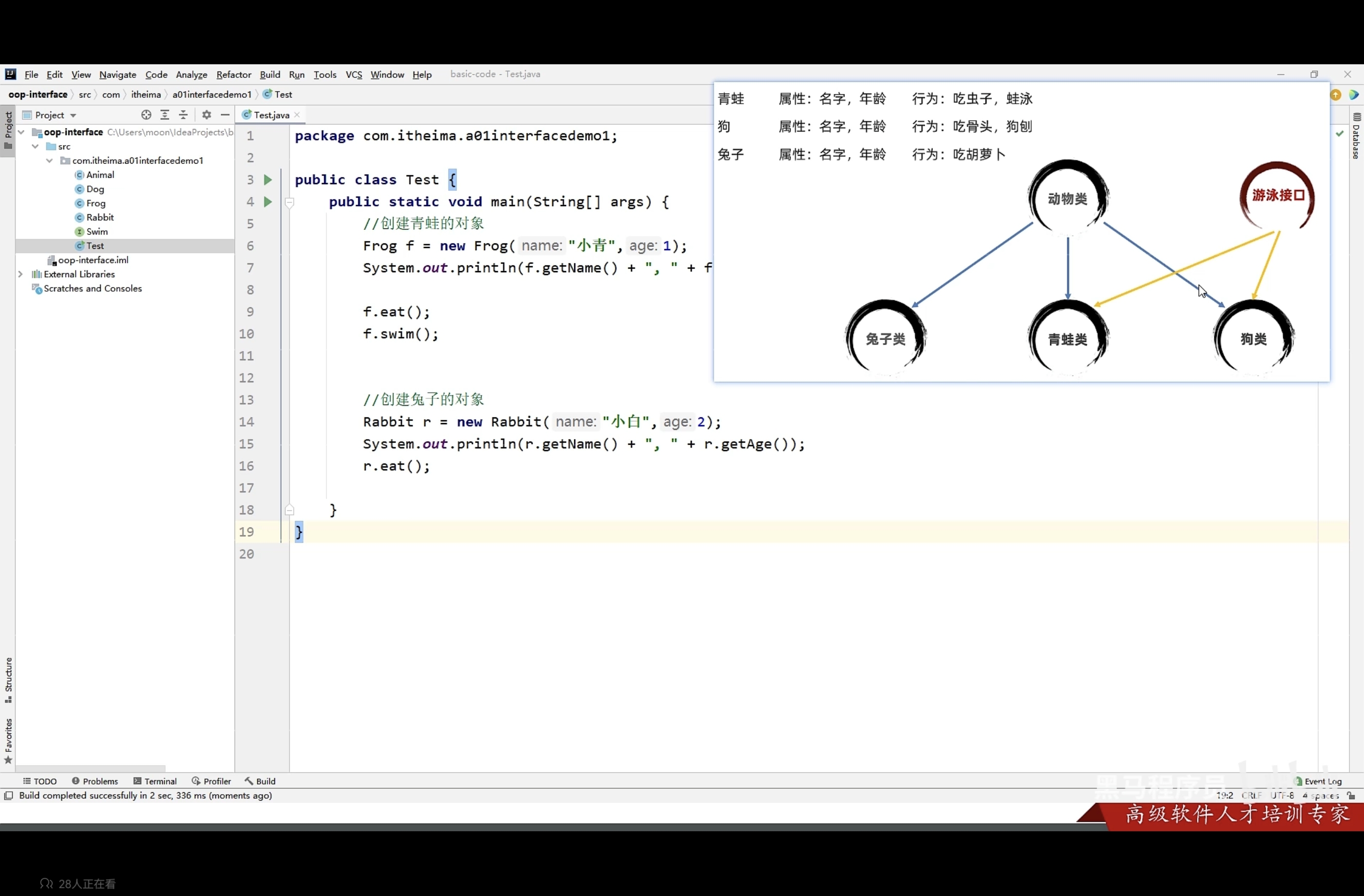Open the Database tool window sidebar

1356,136
